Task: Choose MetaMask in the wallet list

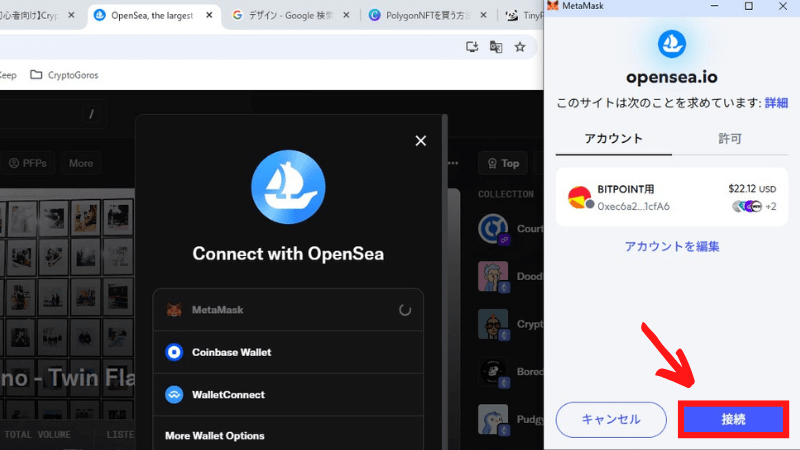Action: (x=288, y=310)
